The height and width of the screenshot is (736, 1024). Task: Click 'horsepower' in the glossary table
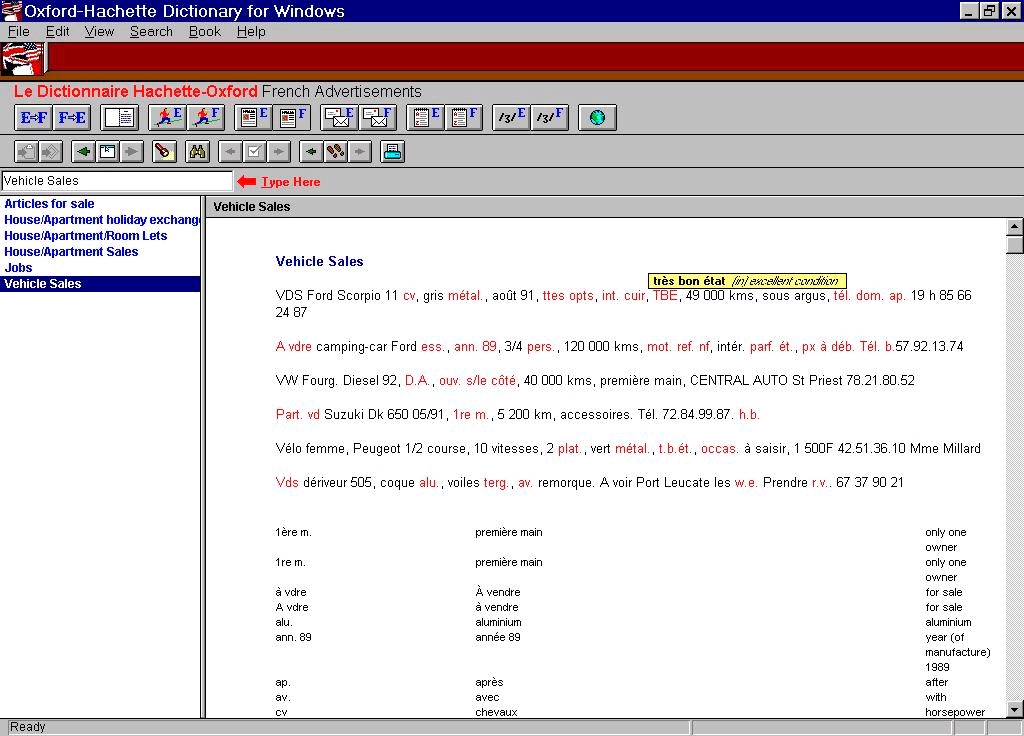click(955, 712)
